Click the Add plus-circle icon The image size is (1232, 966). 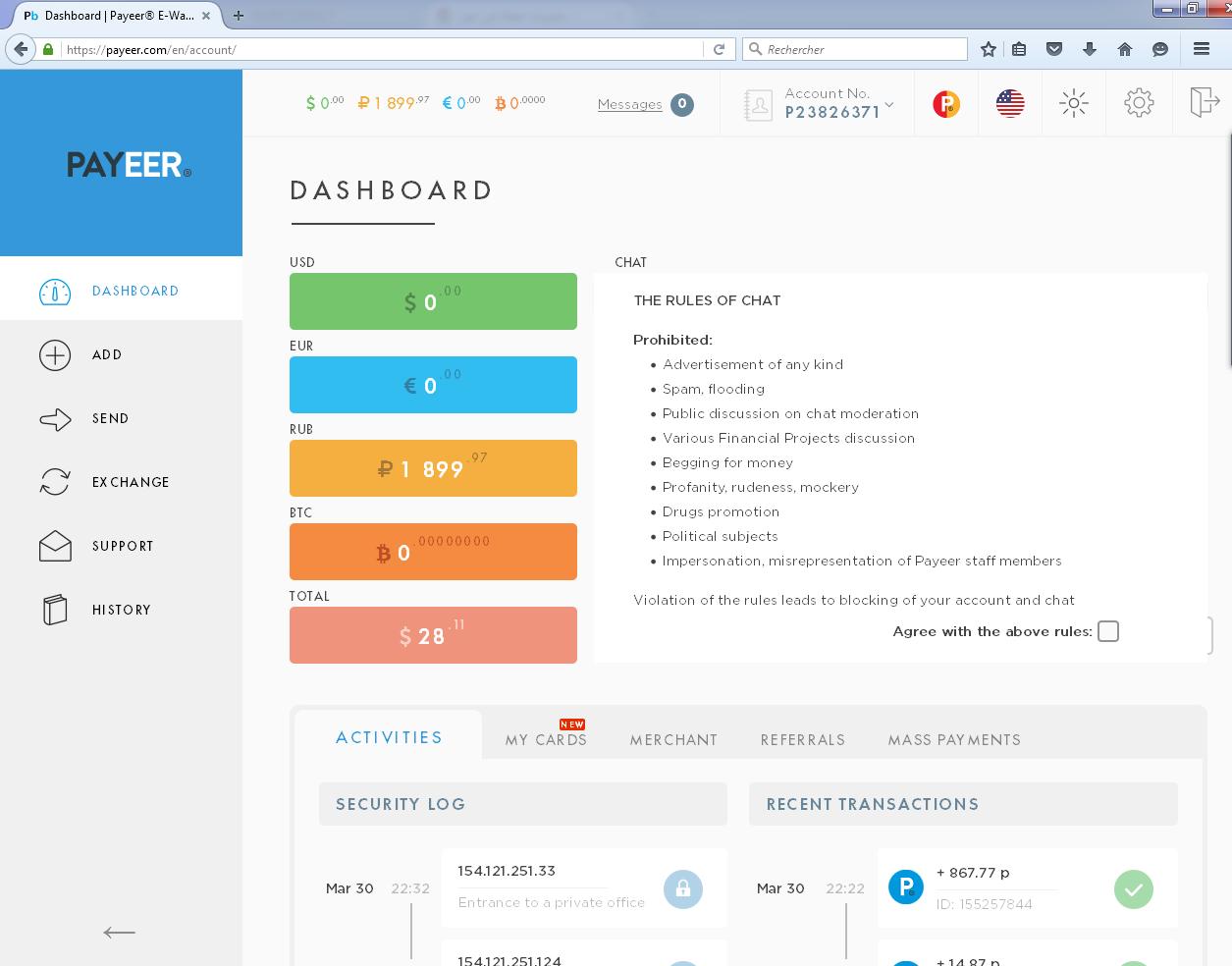click(55, 355)
